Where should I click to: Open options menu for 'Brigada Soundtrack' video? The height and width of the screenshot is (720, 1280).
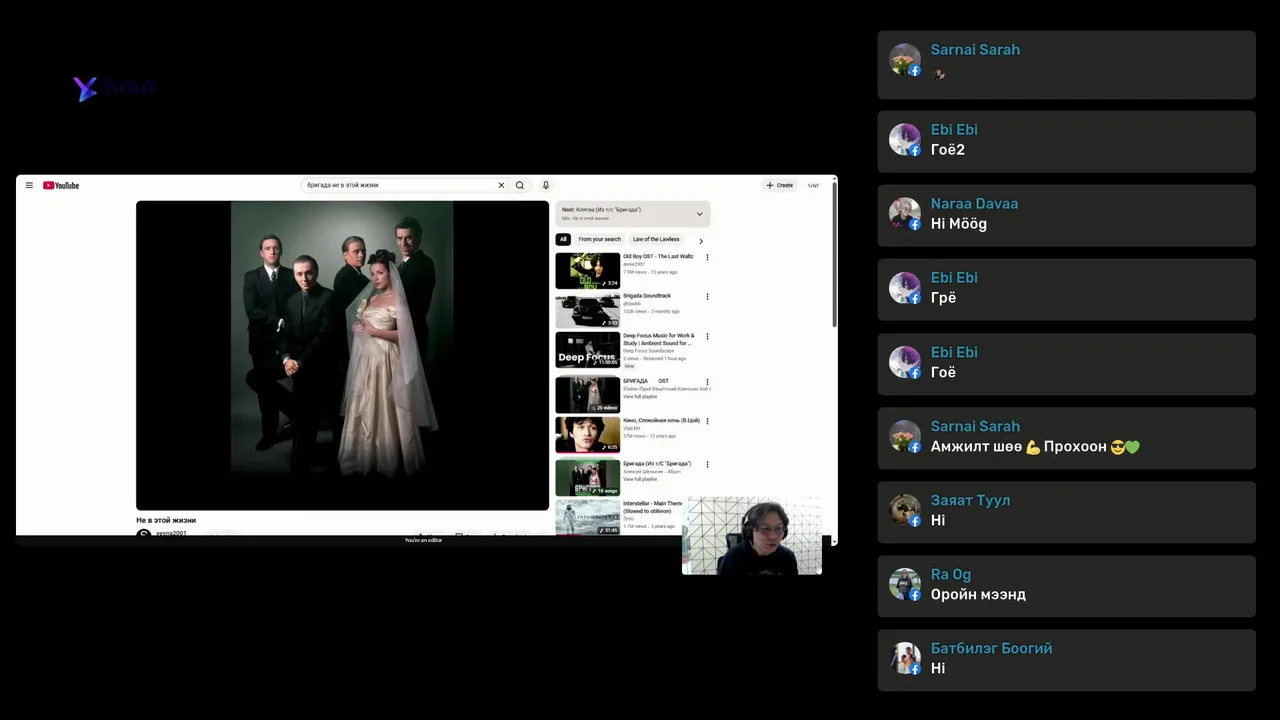point(707,296)
